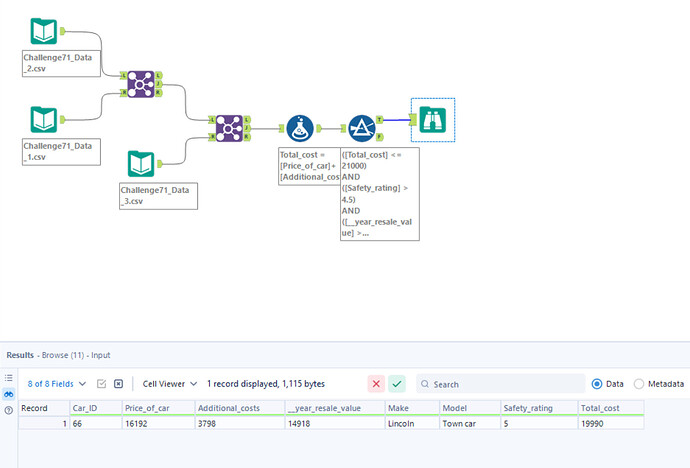This screenshot has width=690, height=468.
Task: Select the Challenge71_Data_1.csv Input Data tool icon
Action: pos(44,120)
